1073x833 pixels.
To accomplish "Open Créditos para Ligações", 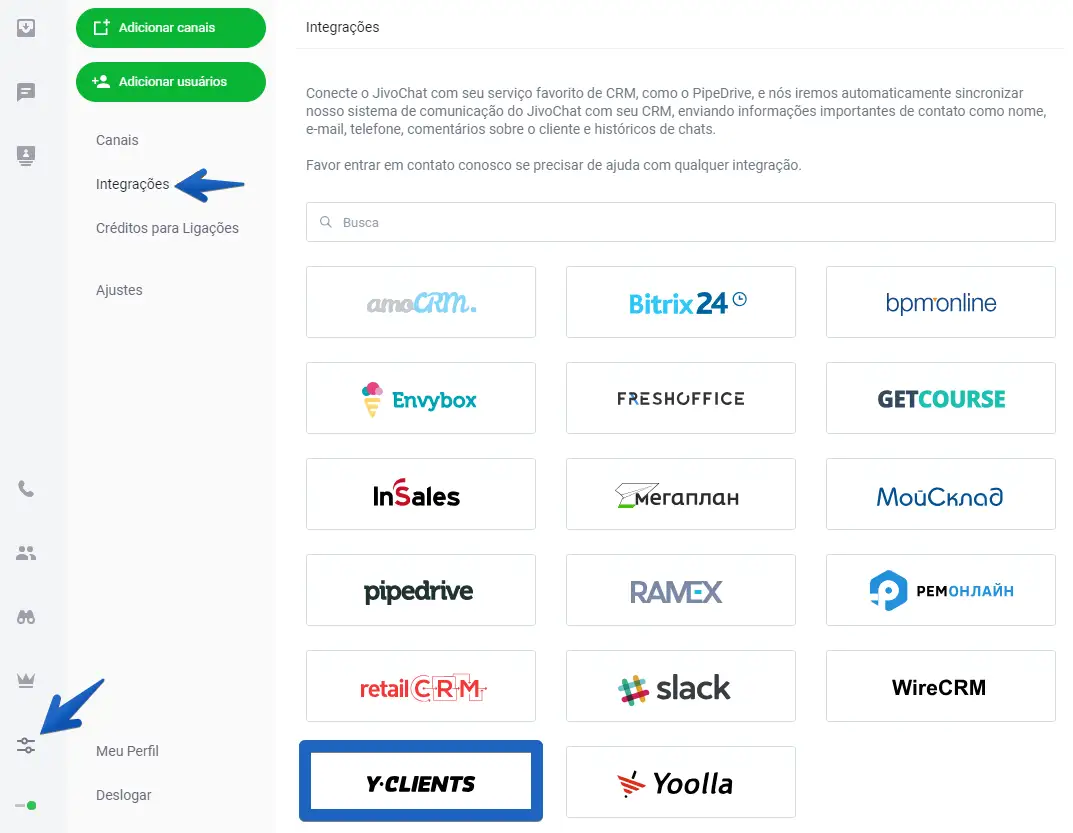I will (167, 228).
